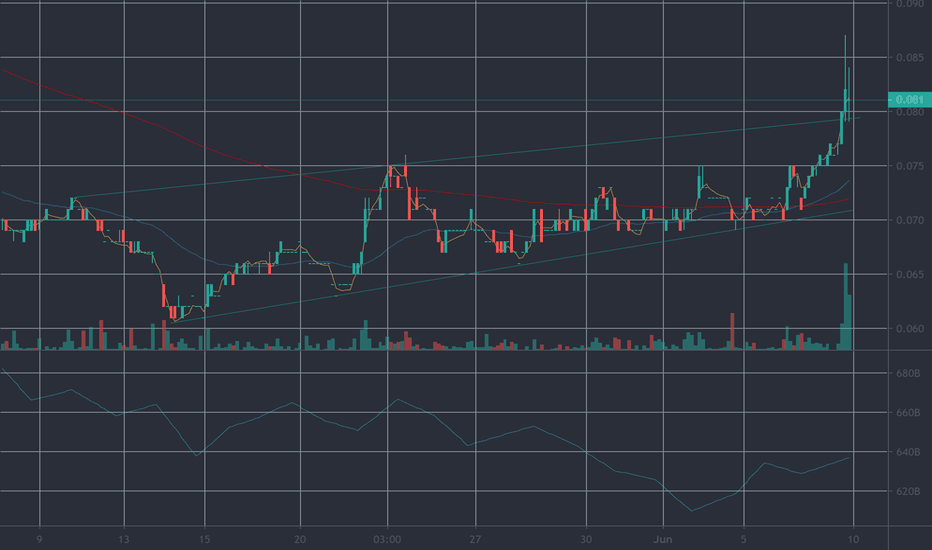Select the 0.085 price axis label
This screenshot has width=932, height=550.
coord(909,58)
